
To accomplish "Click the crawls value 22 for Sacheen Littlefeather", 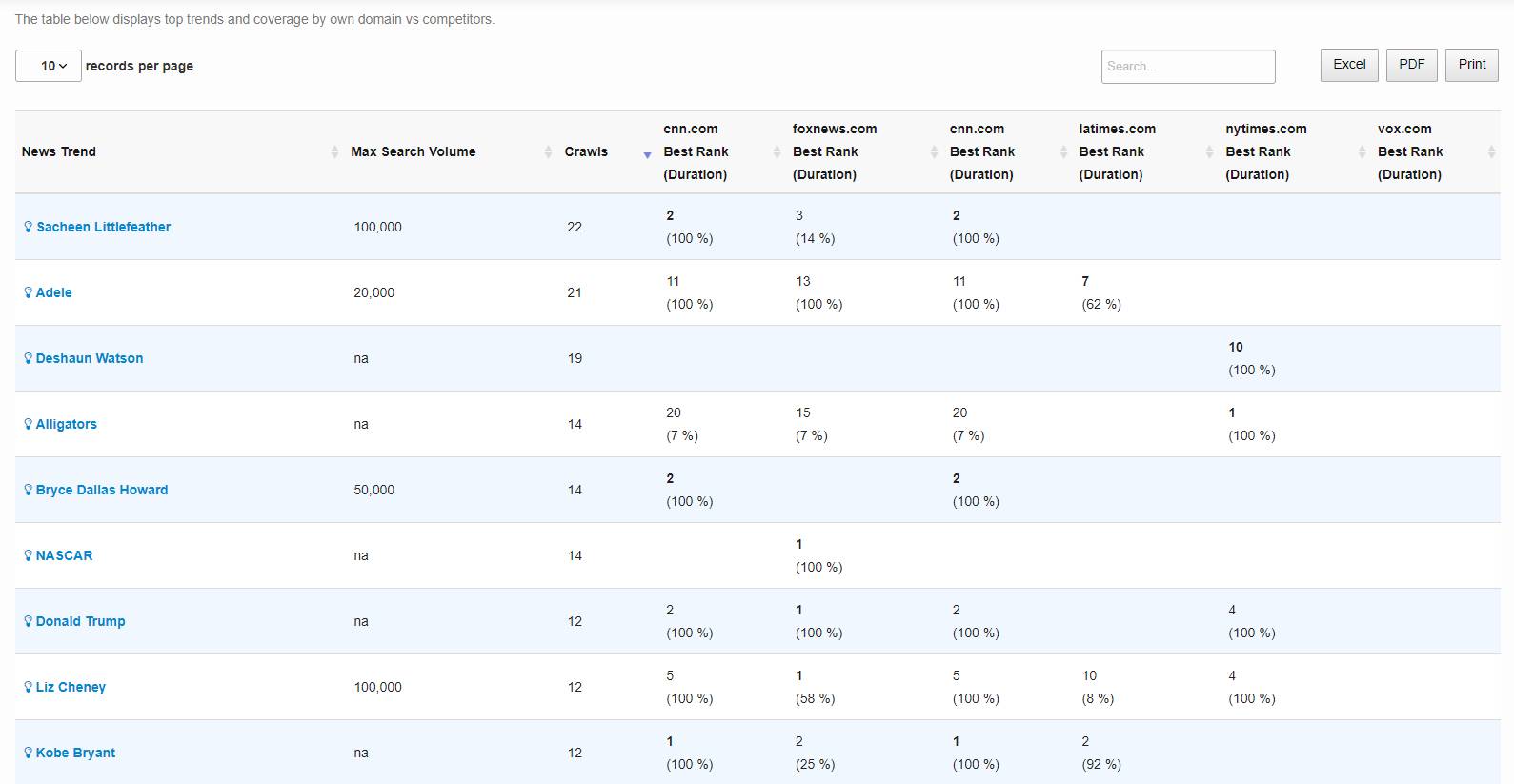I will pos(575,227).
